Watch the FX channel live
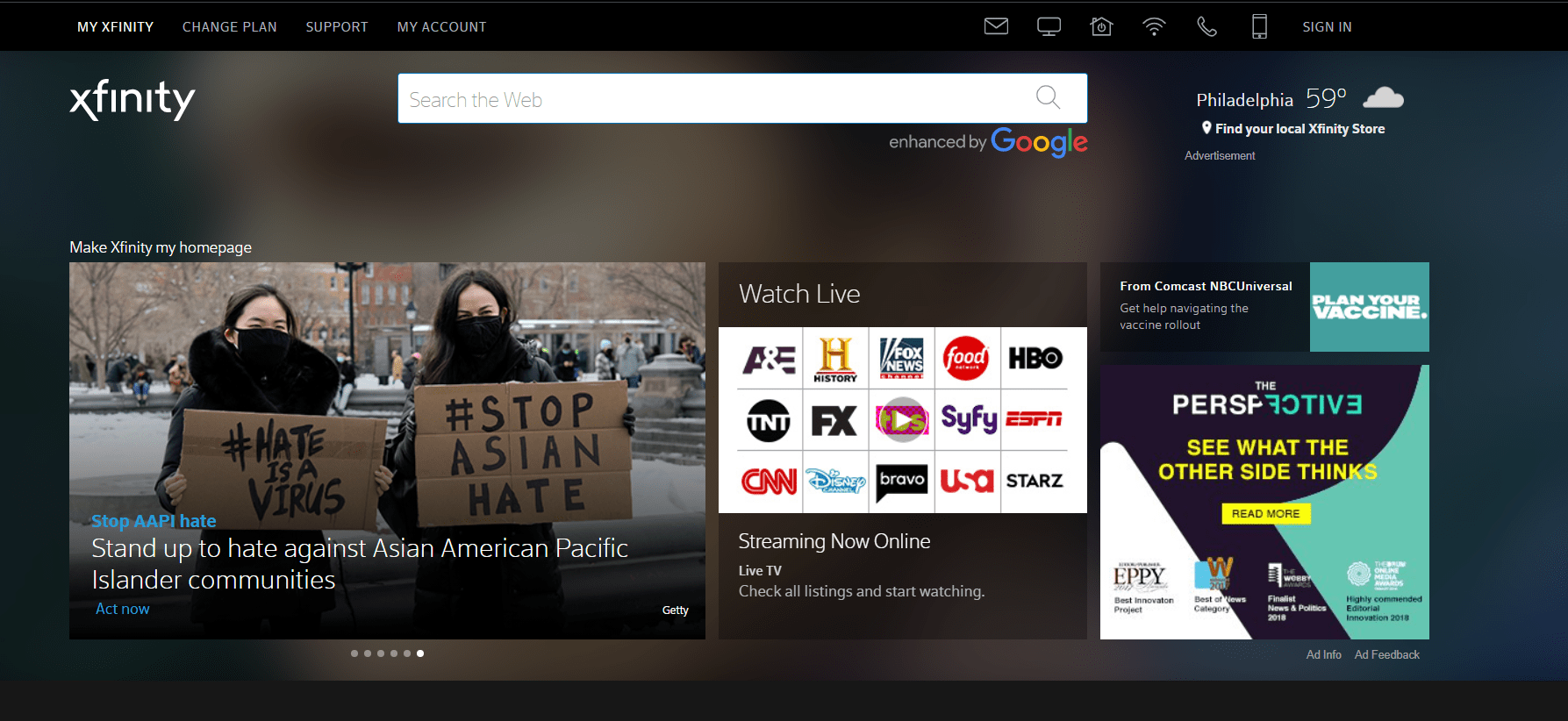Viewport: 1568px width, 721px height. click(835, 420)
